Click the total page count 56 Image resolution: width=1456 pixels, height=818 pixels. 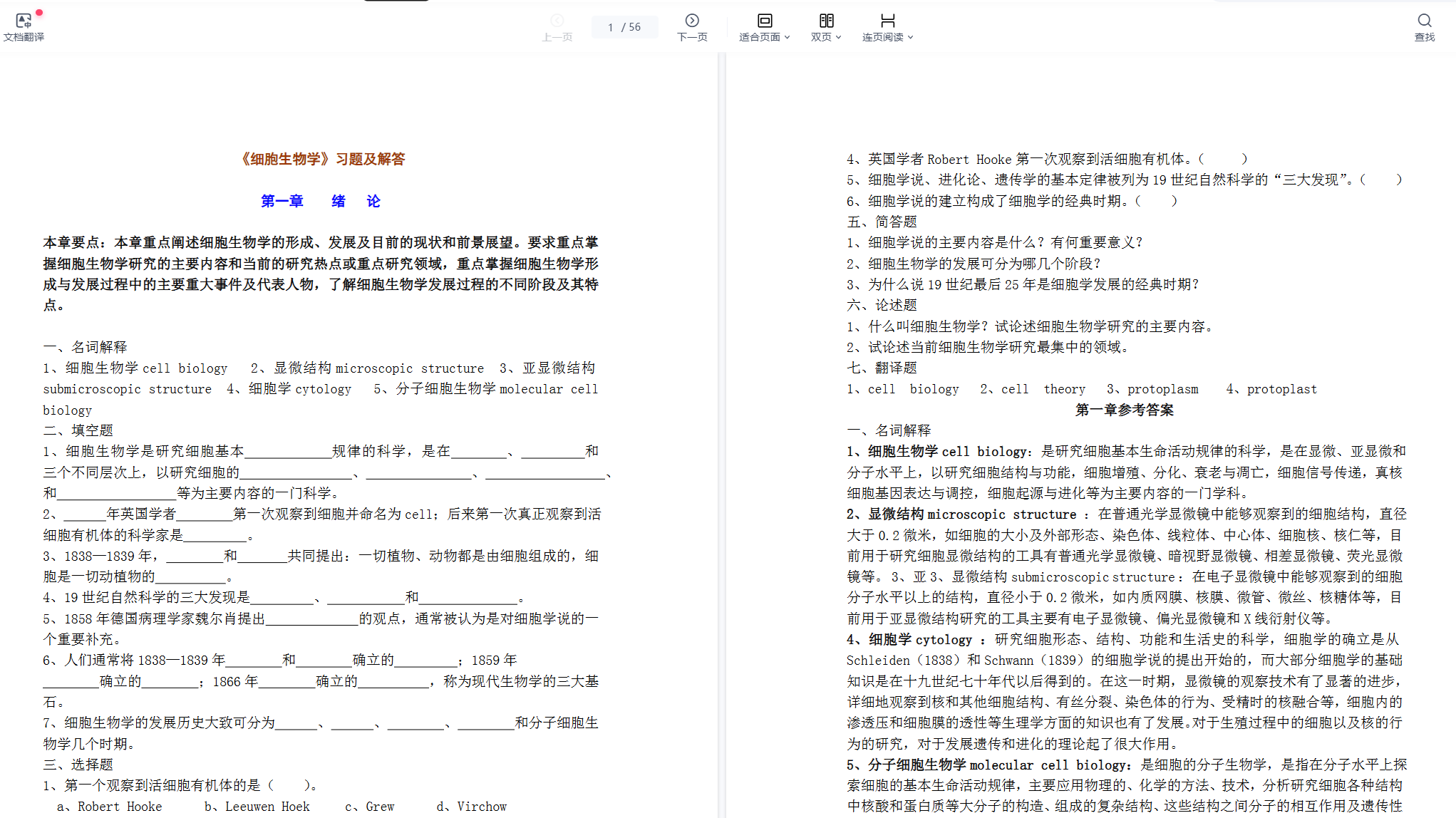pos(634,27)
